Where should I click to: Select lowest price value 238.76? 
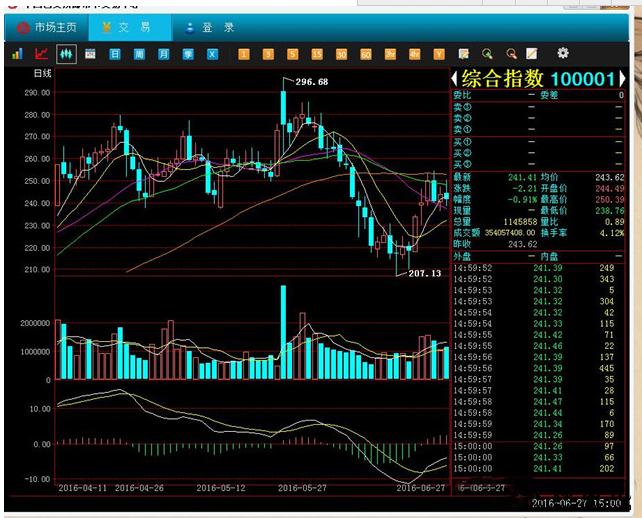coord(610,210)
